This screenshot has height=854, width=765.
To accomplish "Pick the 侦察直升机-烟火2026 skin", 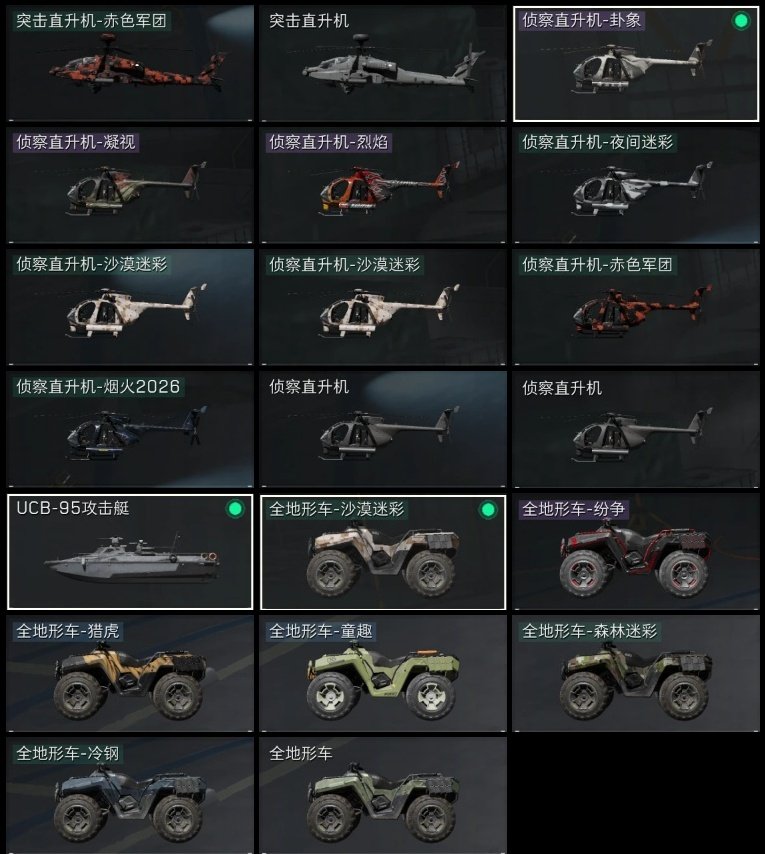I will [130, 430].
